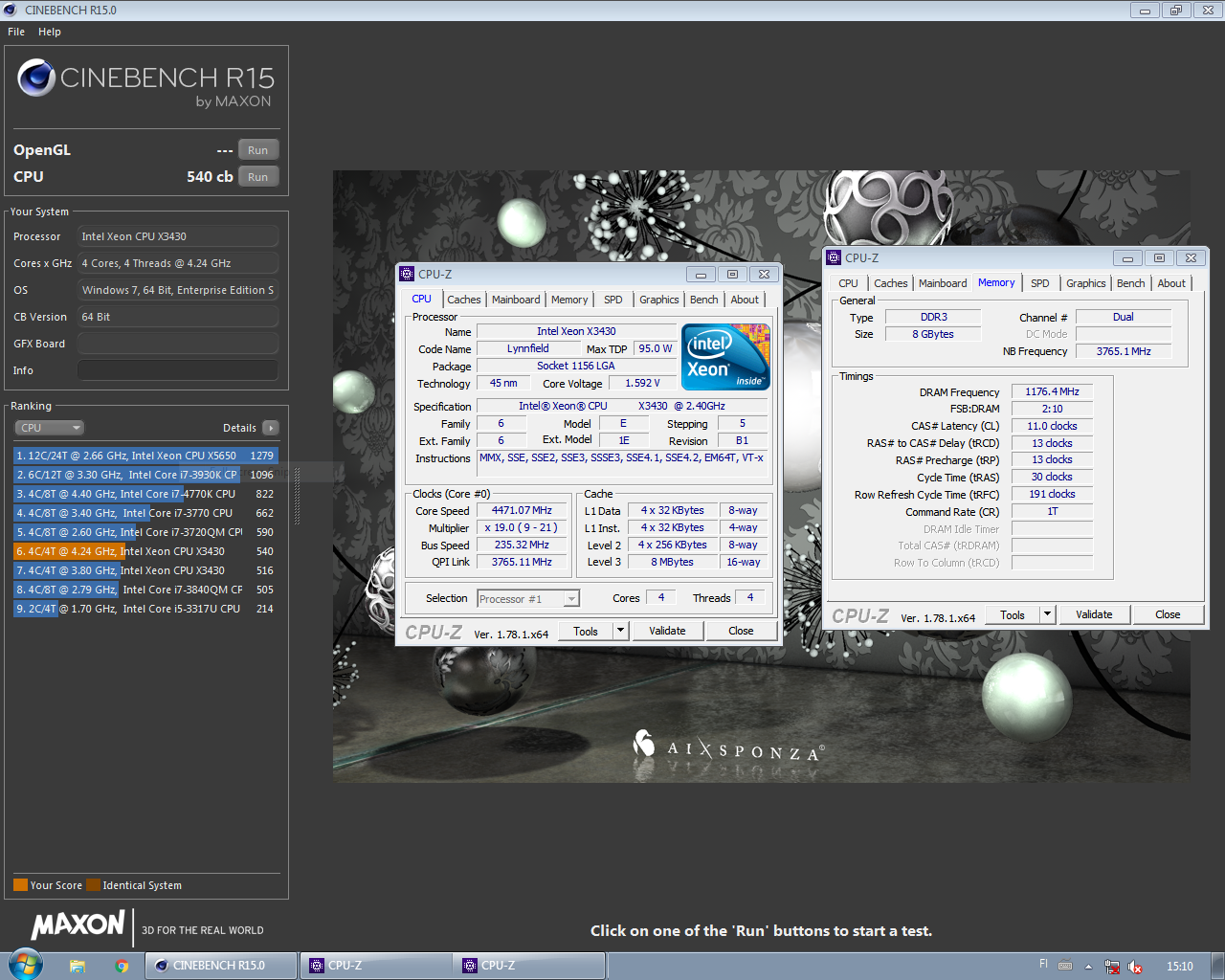Open Windows Start orb

click(25, 965)
